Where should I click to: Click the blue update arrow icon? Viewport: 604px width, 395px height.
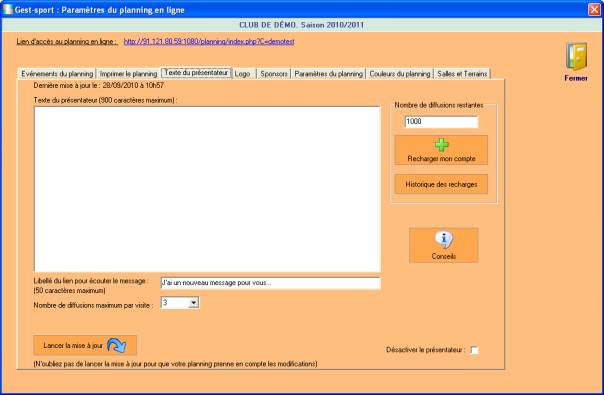pos(117,345)
